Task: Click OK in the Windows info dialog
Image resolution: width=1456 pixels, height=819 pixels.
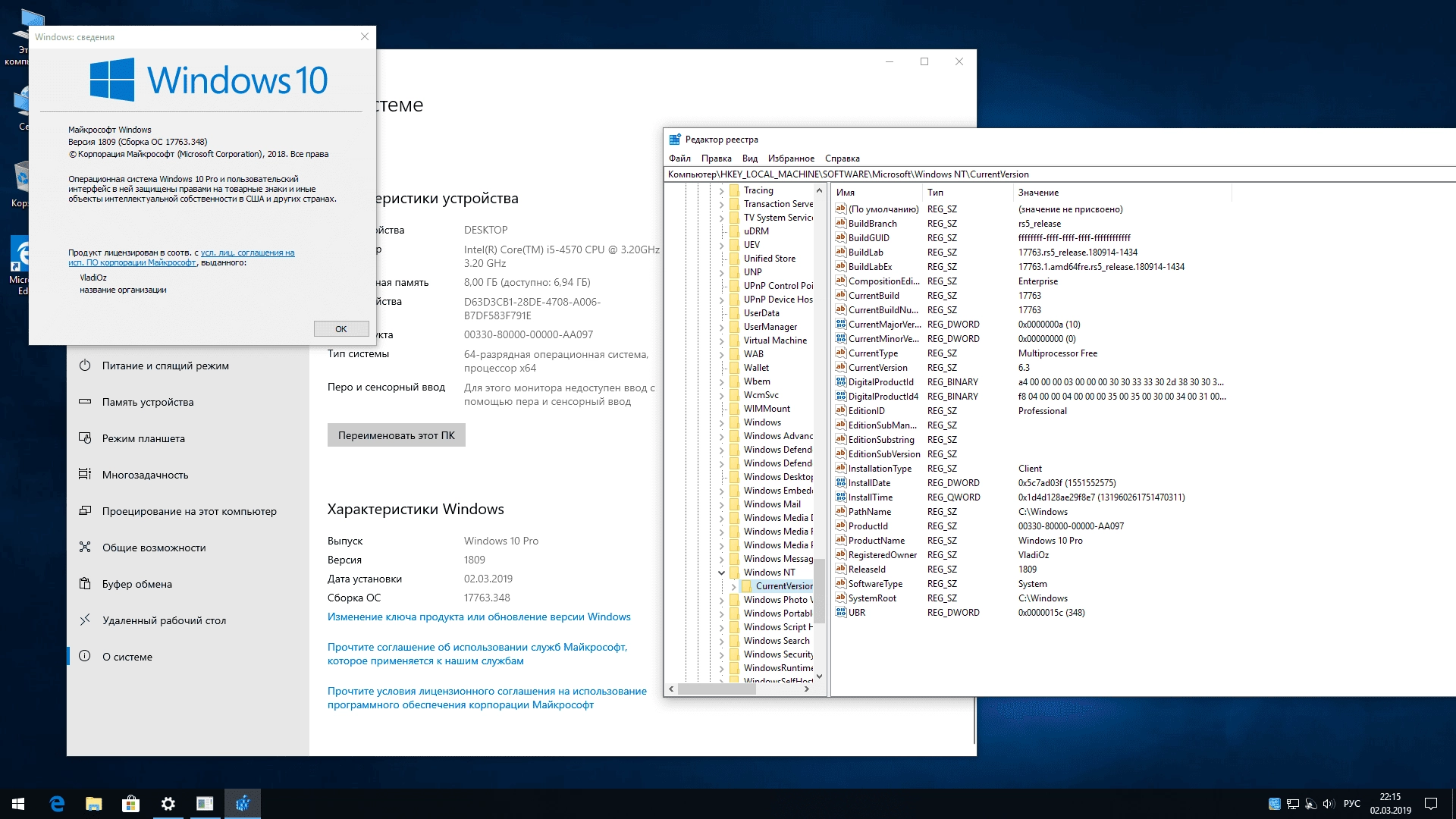Action: click(x=341, y=329)
